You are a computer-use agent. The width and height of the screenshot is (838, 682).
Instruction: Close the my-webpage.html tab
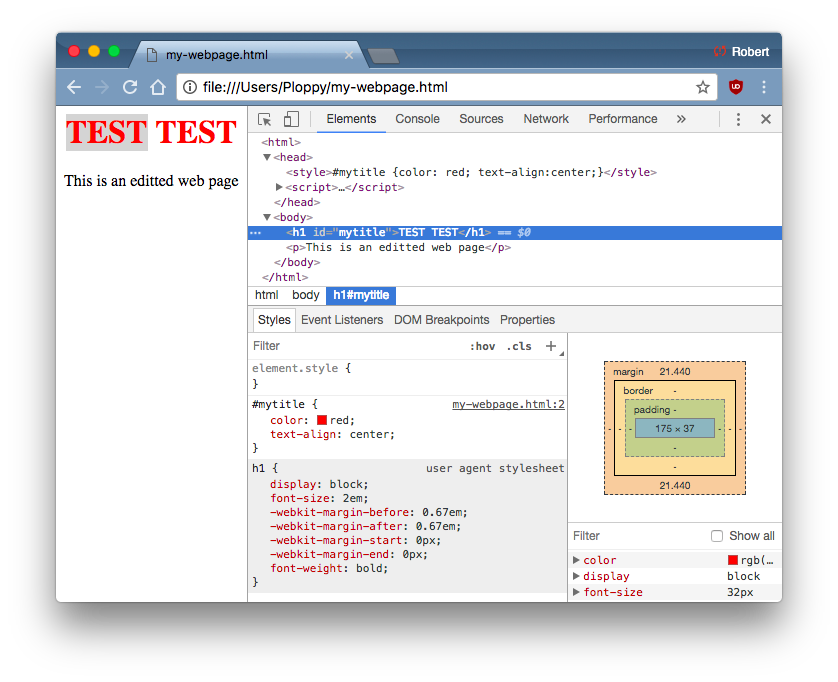click(348, 55)
